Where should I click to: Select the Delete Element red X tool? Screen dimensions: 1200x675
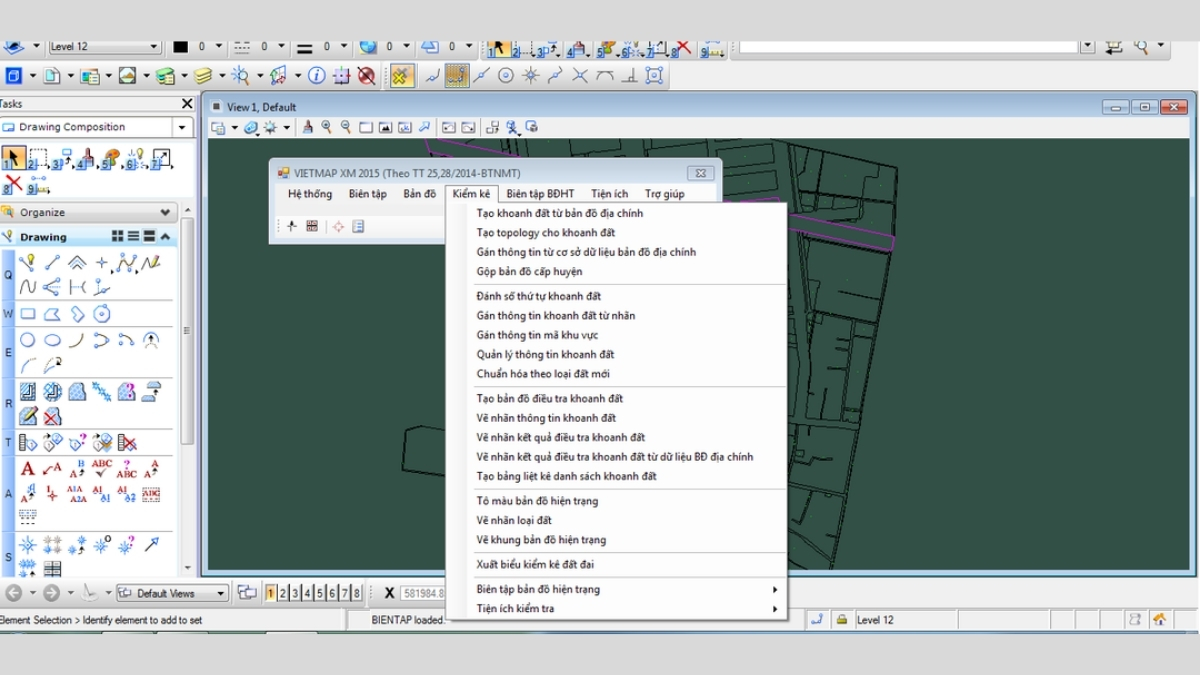[13, 184]
